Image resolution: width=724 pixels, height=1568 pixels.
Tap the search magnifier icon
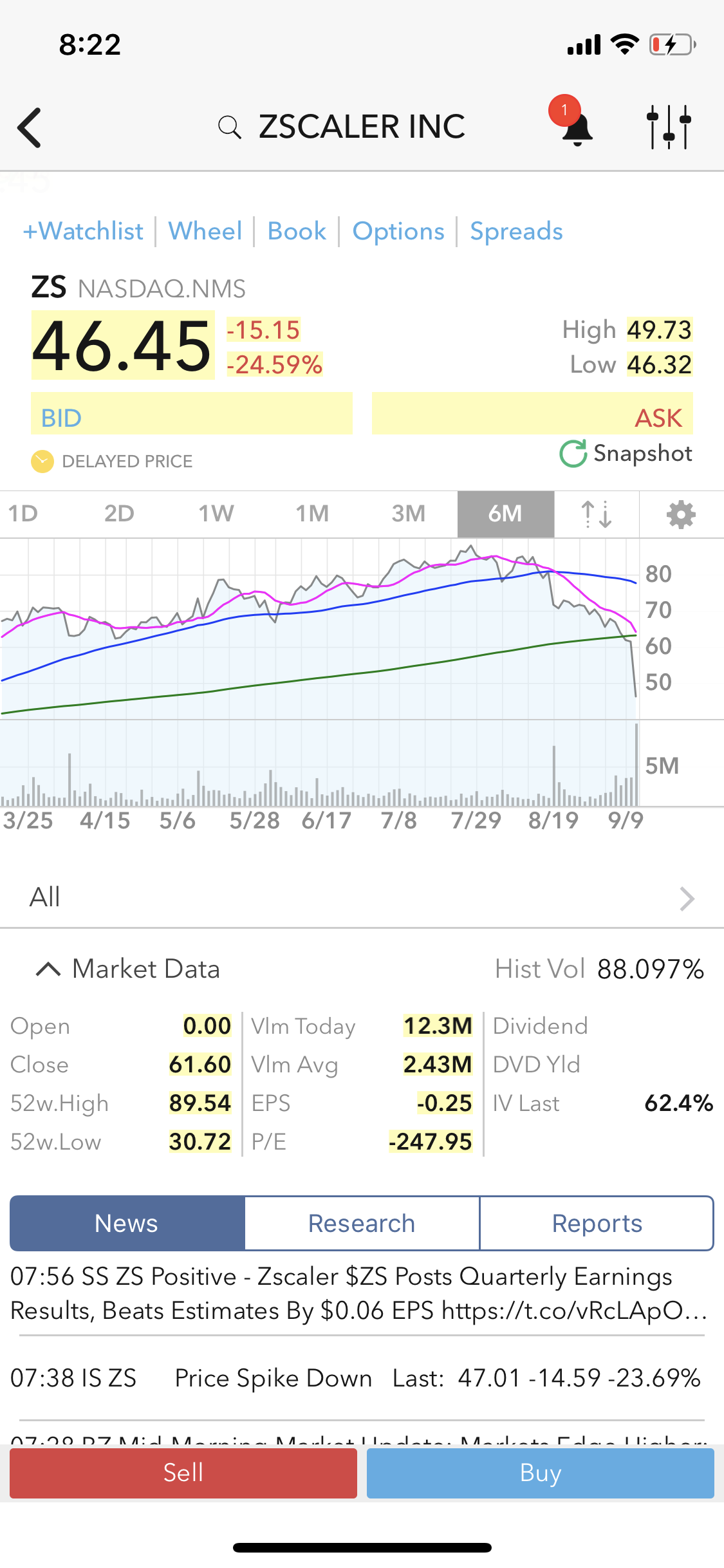pyautogui.click(x=229, y=127)
